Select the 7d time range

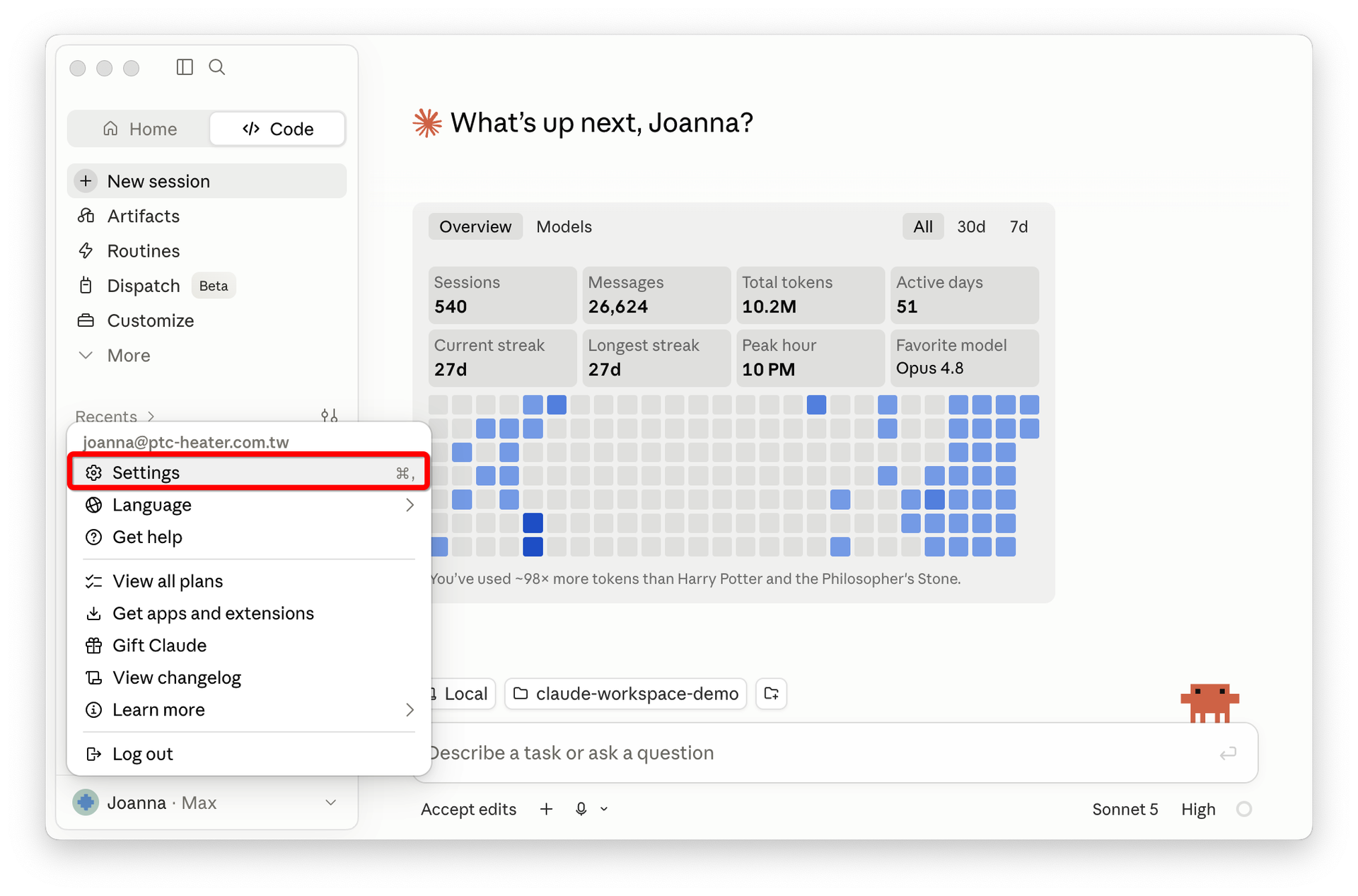tap(1018, 226)
